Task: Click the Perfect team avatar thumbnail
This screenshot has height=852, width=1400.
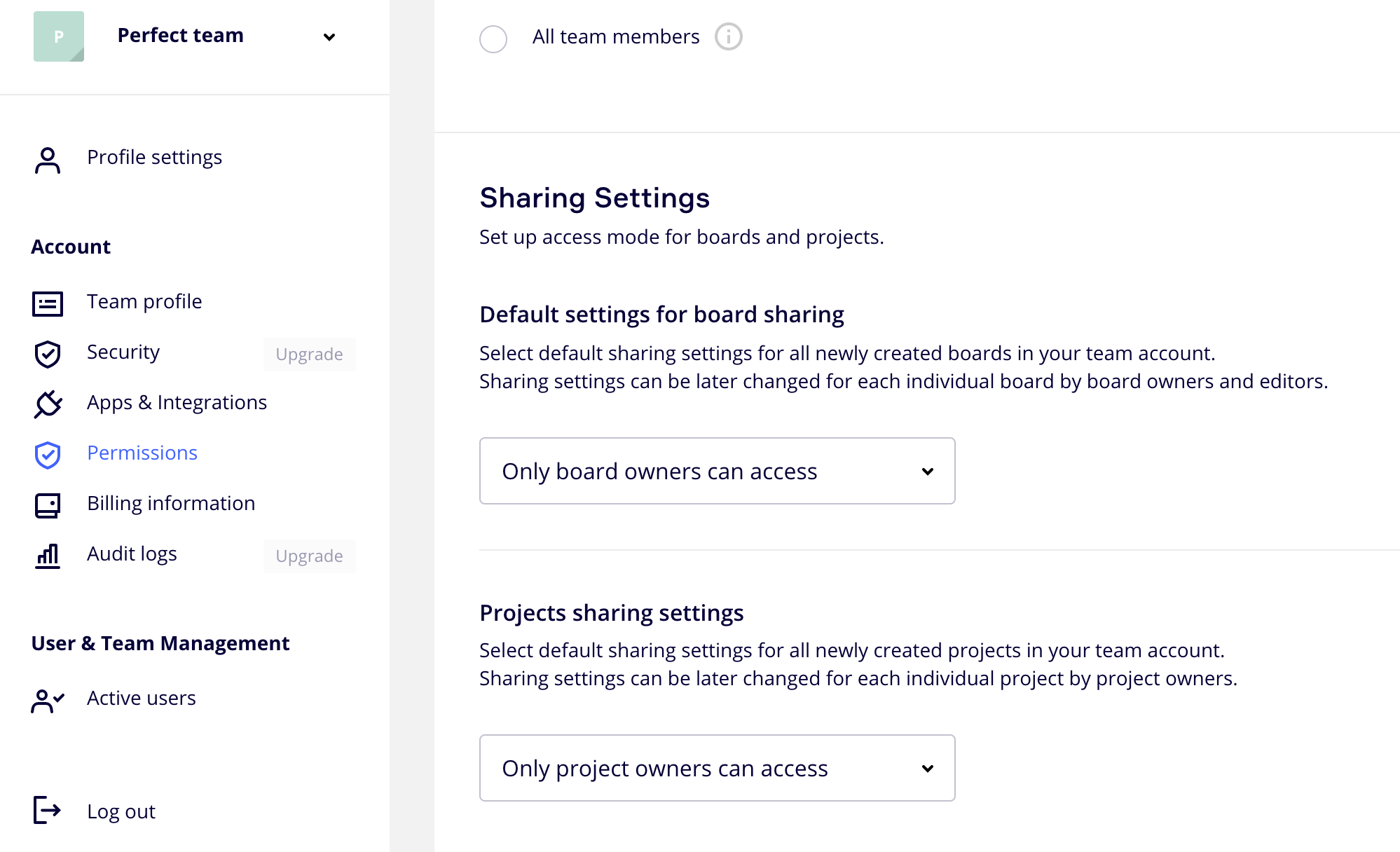Action: click(x=59, y=36)
